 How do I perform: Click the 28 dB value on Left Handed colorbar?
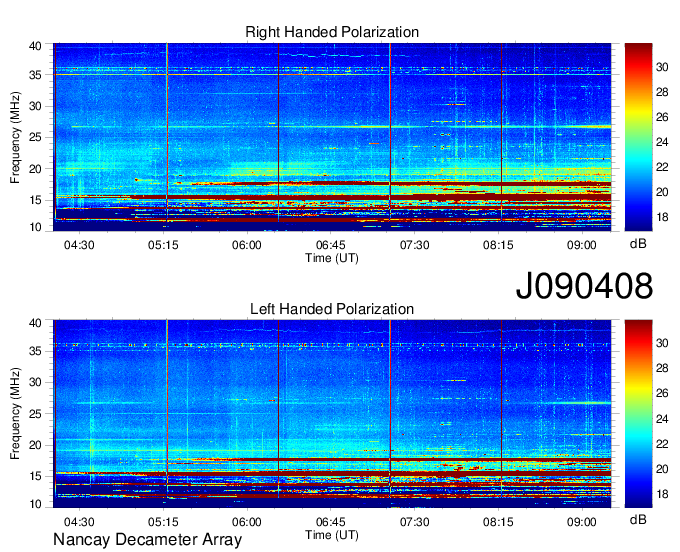coord(662,368)
